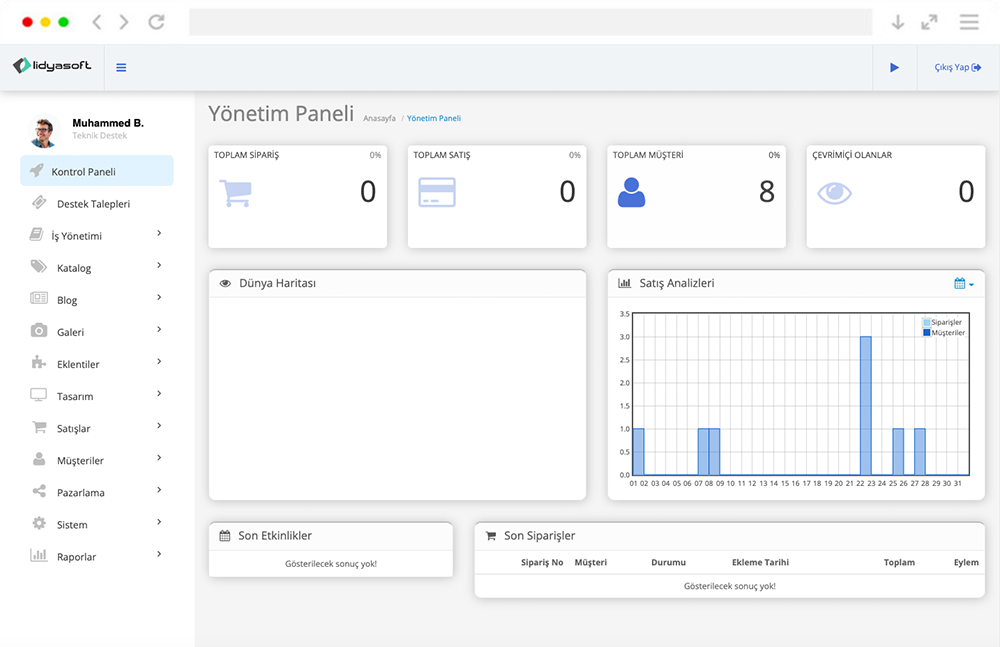The height and width of the screenshot is (647, 1000).
Task: Open Destek Talepleri menu item
Action: (93, 204)
